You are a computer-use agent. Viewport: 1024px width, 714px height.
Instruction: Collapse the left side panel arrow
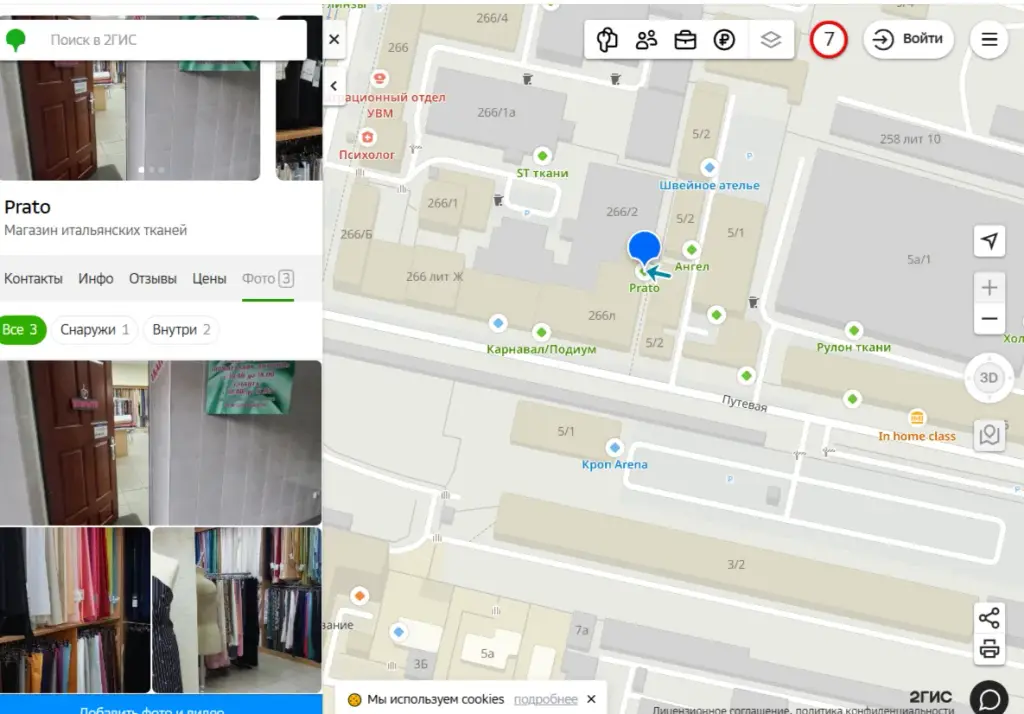click(x=334, y=86)
